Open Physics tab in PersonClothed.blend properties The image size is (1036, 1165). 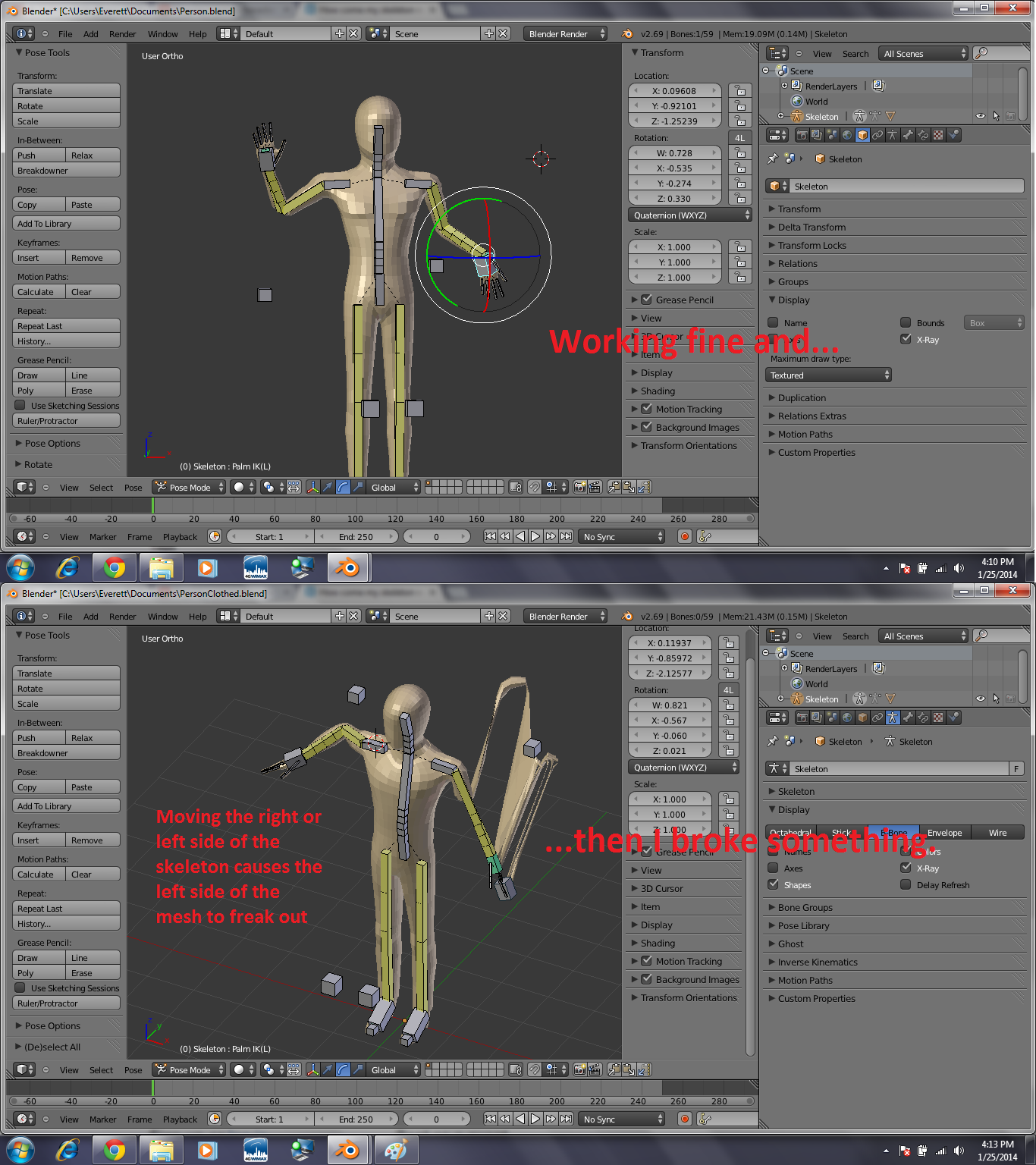(953, 718)
